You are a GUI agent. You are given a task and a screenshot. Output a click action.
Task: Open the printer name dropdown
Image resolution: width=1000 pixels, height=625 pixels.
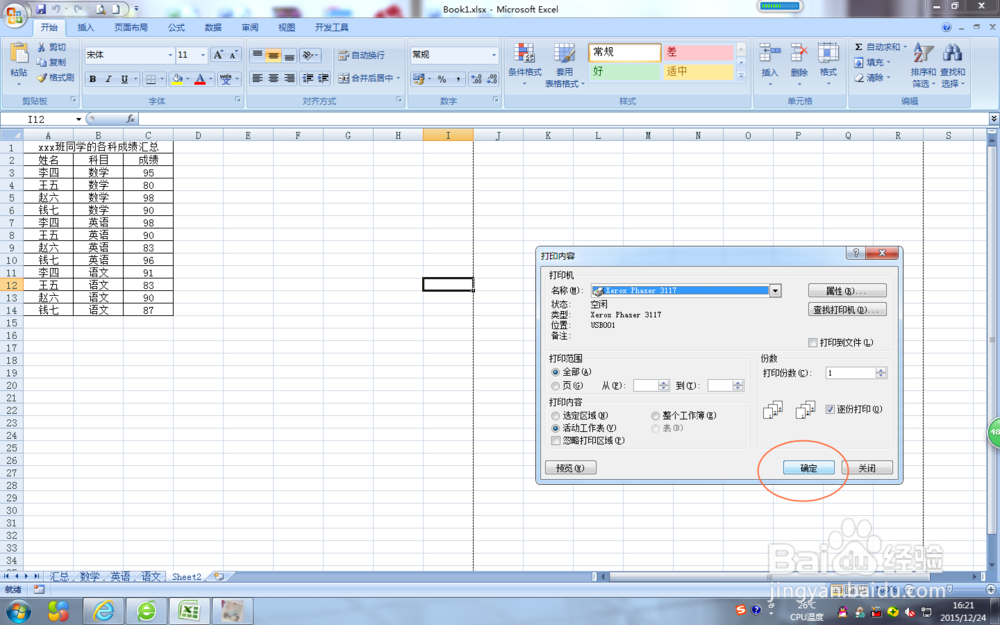click(775, 291)
